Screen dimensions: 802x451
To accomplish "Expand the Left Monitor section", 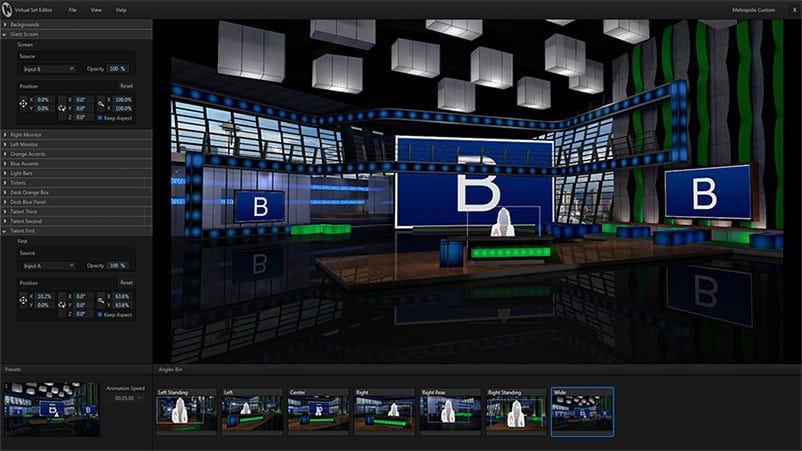I will pyautogui.click(x=76, y=144).
